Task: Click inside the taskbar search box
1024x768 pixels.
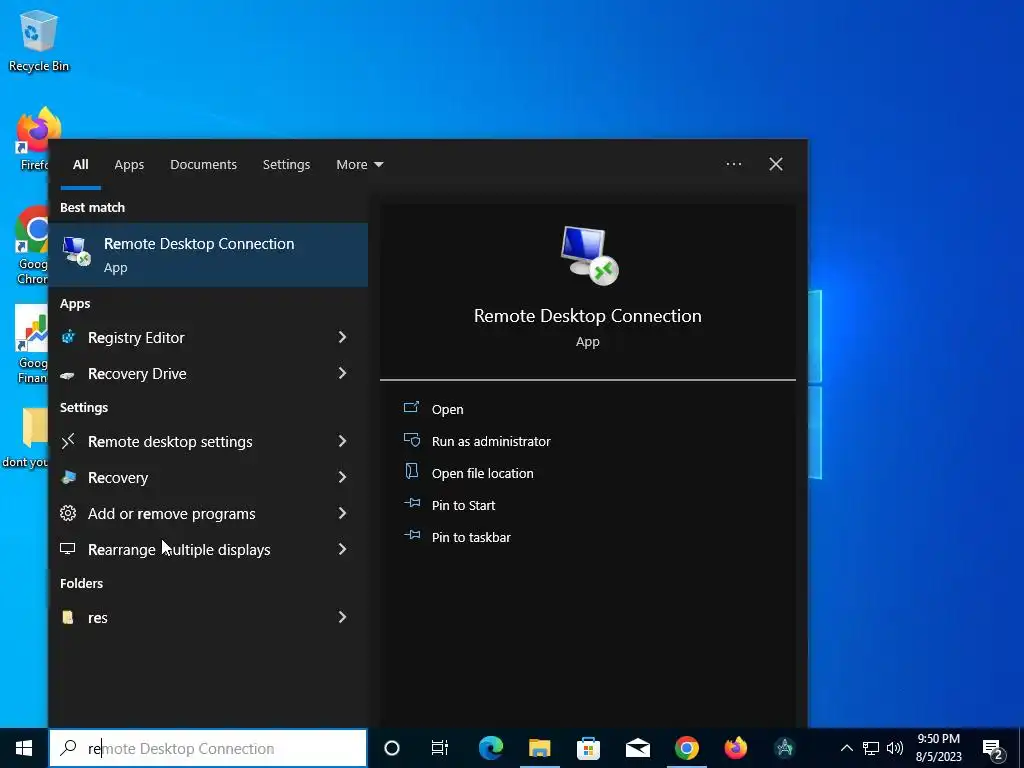Action: click(x=208, y=748)
